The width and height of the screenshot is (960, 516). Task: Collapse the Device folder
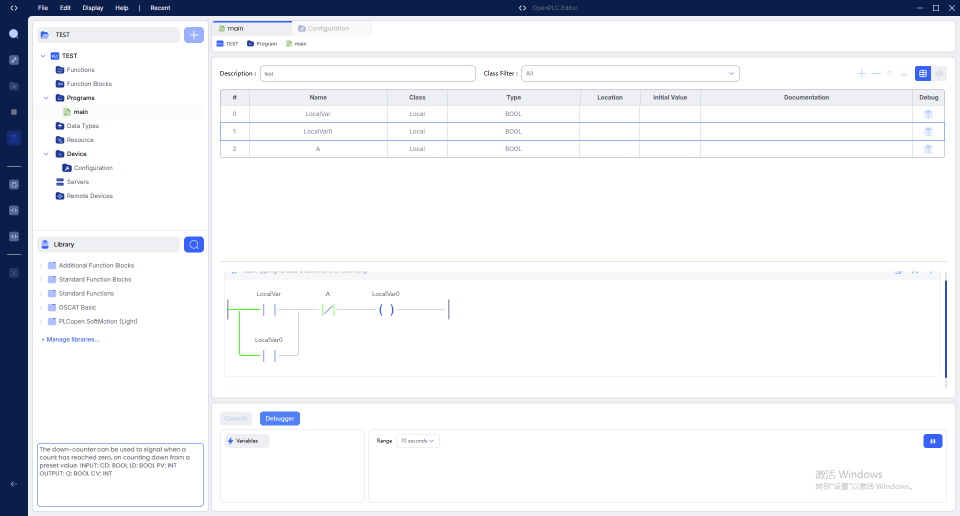click(x=46, y=154)
